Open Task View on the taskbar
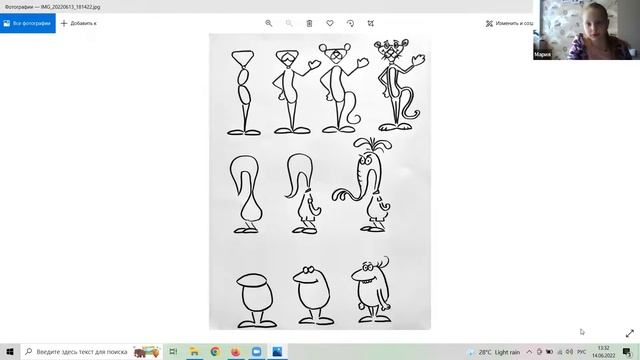Viewport: 640px width, 360px height. pos(173,351)
